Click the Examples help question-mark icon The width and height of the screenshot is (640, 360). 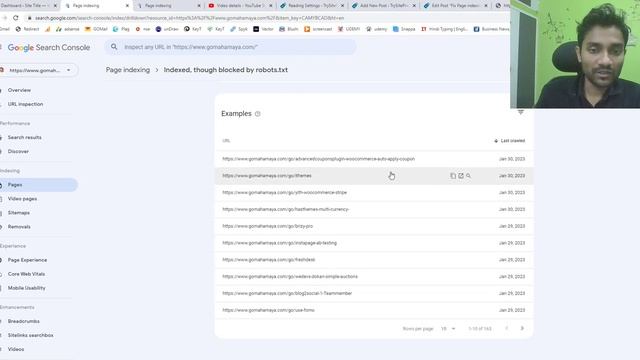point(258,114)
